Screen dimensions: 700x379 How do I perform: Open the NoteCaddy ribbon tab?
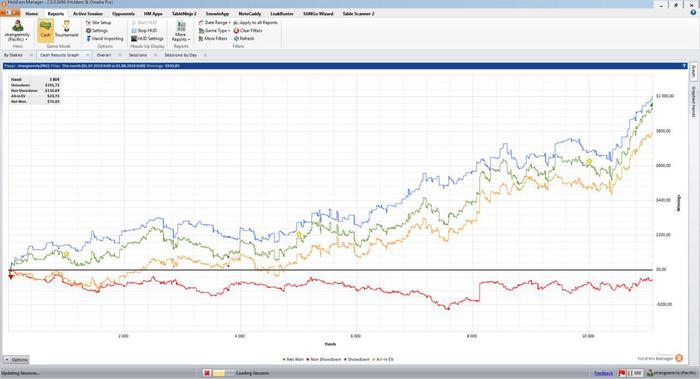pyautogui.click(x=250, y=14)
